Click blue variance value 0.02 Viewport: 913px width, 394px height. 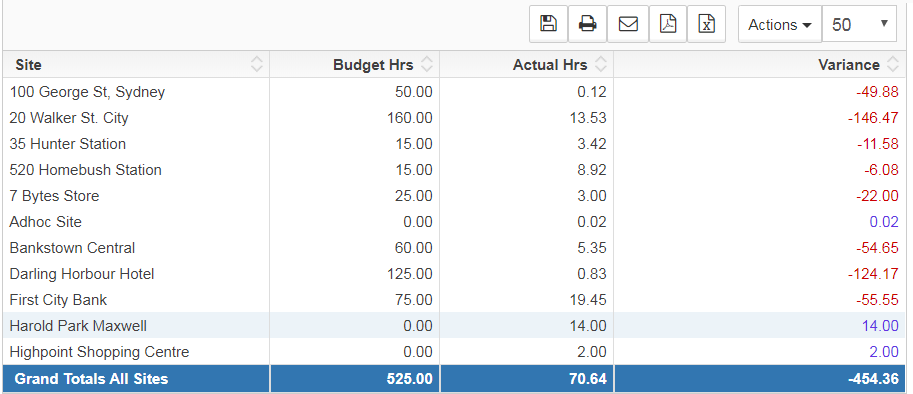click(x=884, y=222)
